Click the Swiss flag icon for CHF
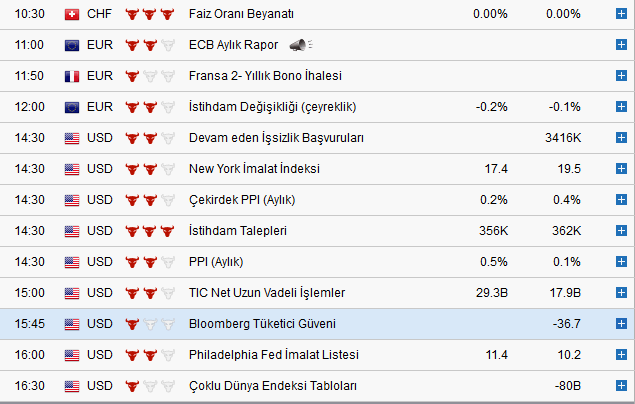Screen dimensions: 635x404 pos(72,14)
